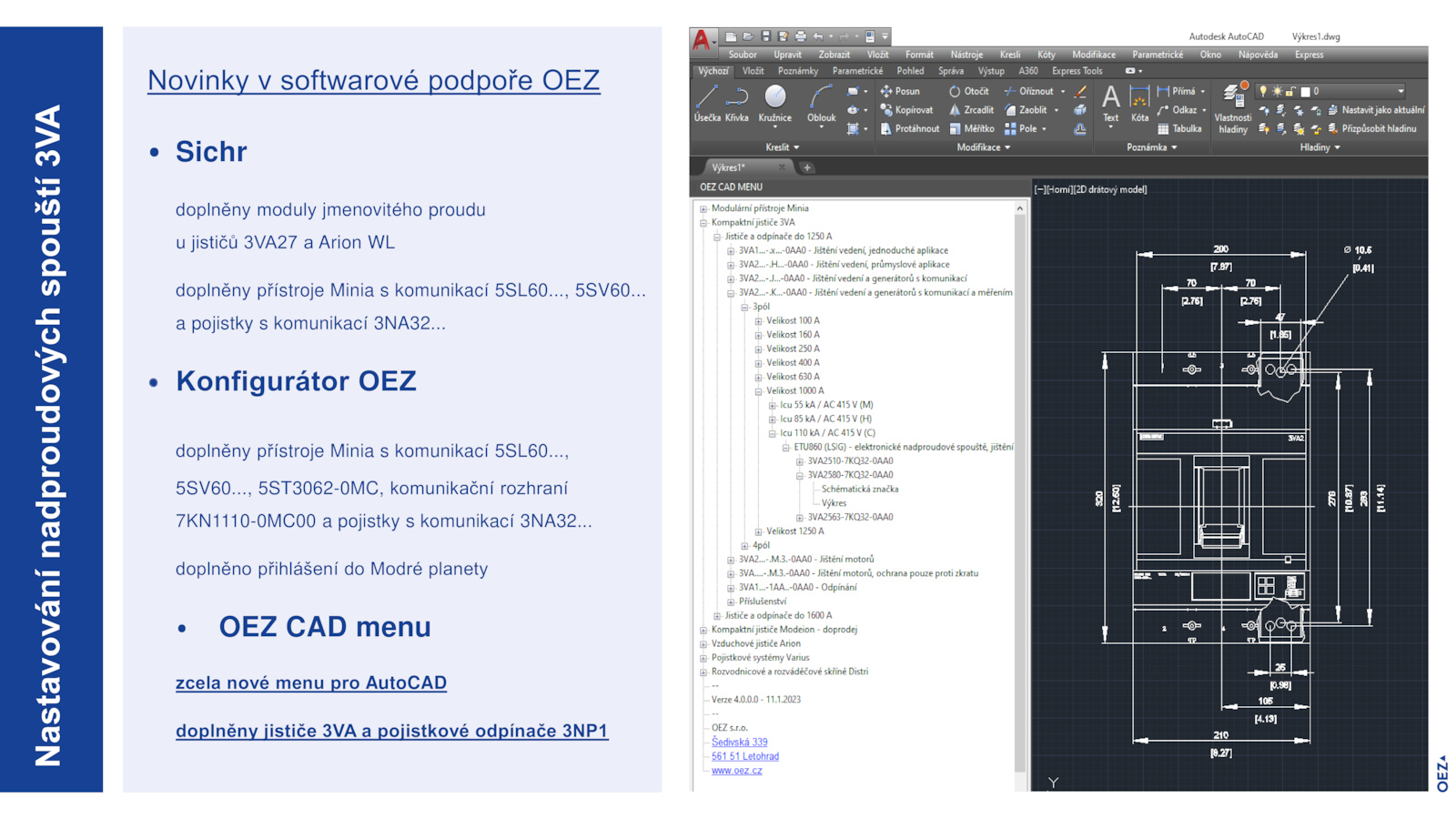Click the Open file quick-access icon
Viewport: 1456px width, 819px height.
point(748,36)
